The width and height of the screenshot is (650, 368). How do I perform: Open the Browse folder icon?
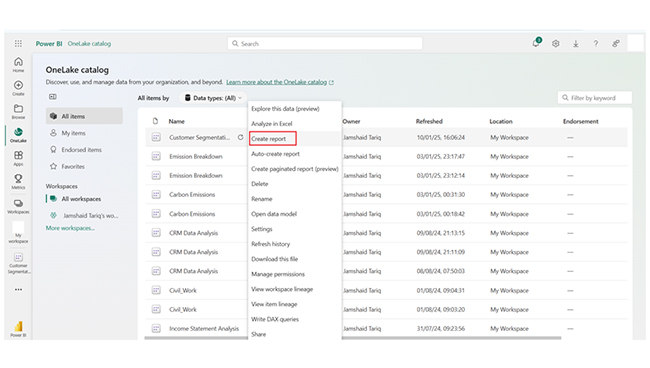click(x=18, y=111)
